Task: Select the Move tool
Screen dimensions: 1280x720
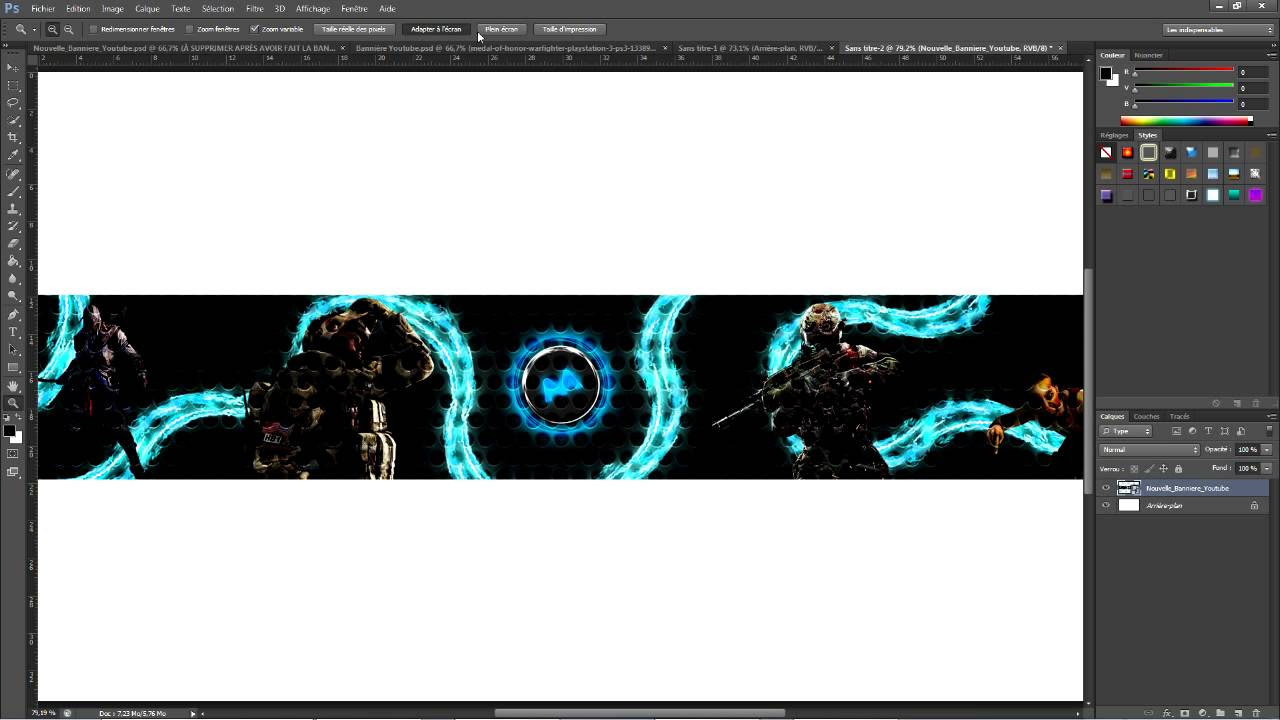Action: click(13, 67)
